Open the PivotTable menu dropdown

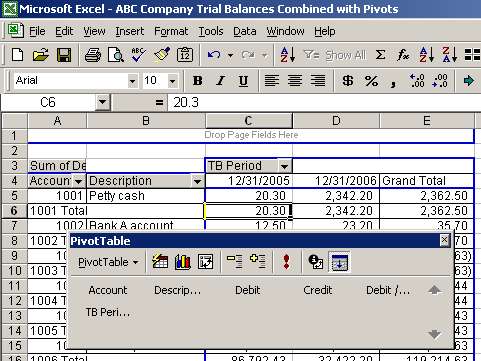click(x=108, y=262)
